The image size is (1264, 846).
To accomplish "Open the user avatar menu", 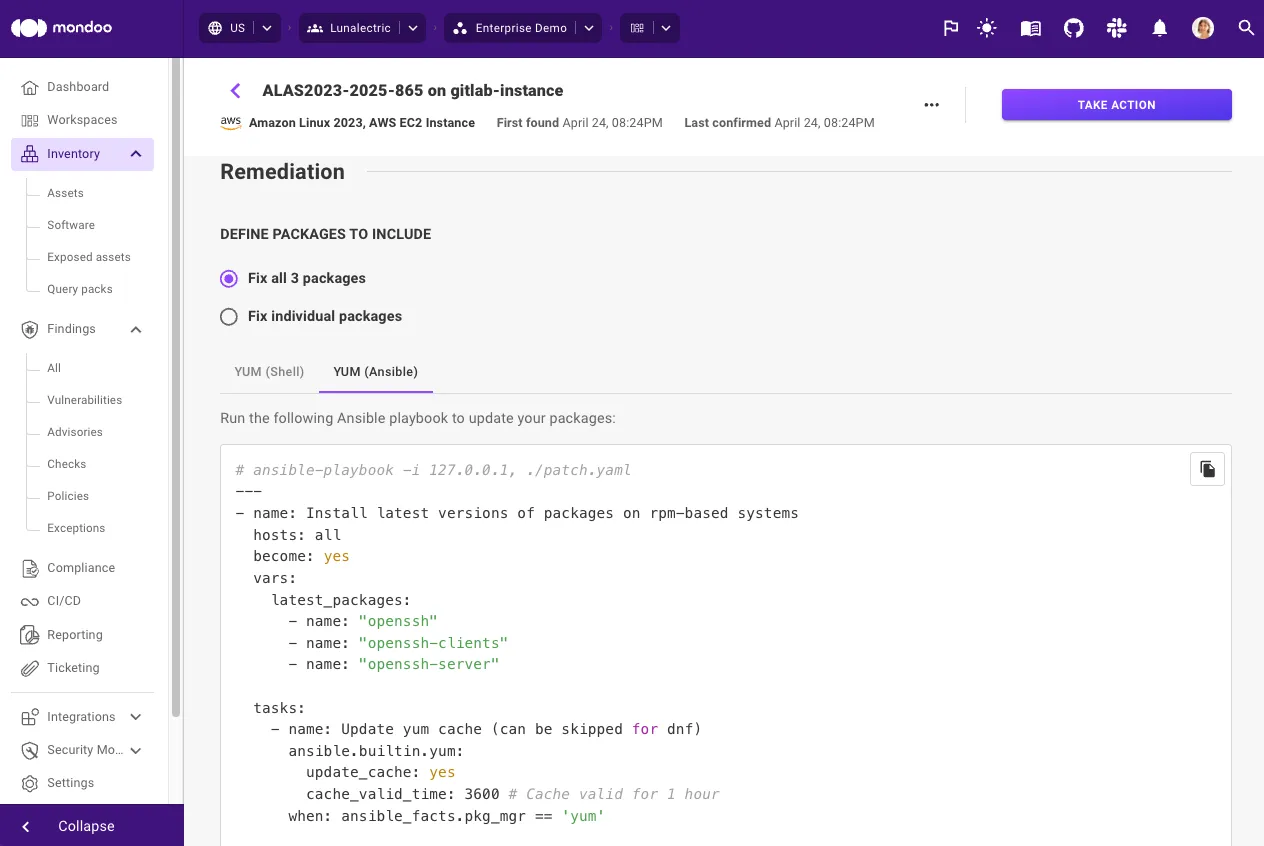I will point(1203,28).
